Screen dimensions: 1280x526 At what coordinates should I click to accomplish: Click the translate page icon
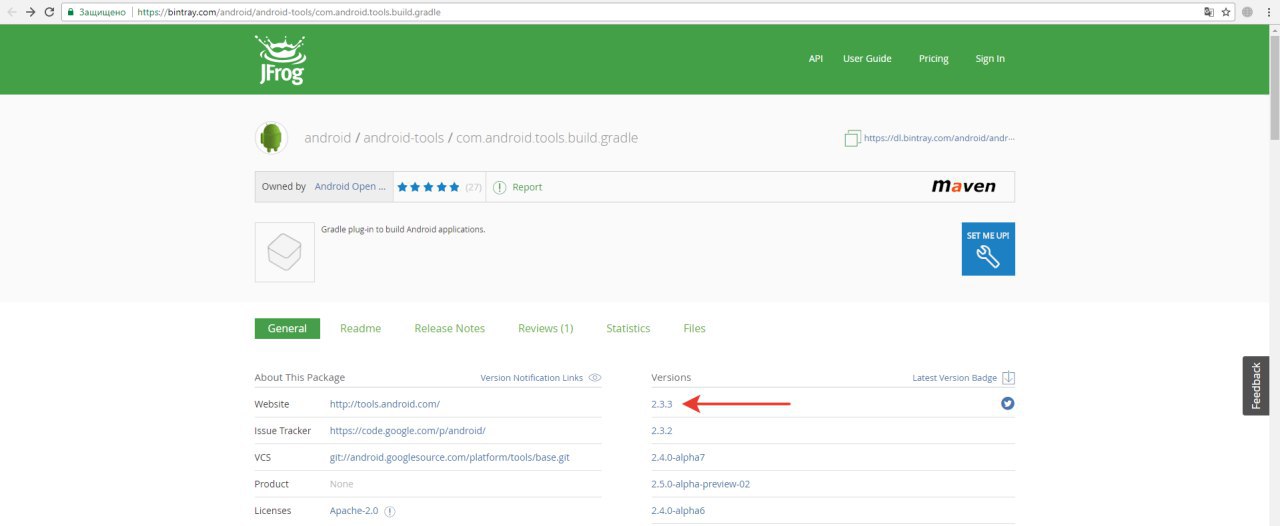pos(1209,12)
